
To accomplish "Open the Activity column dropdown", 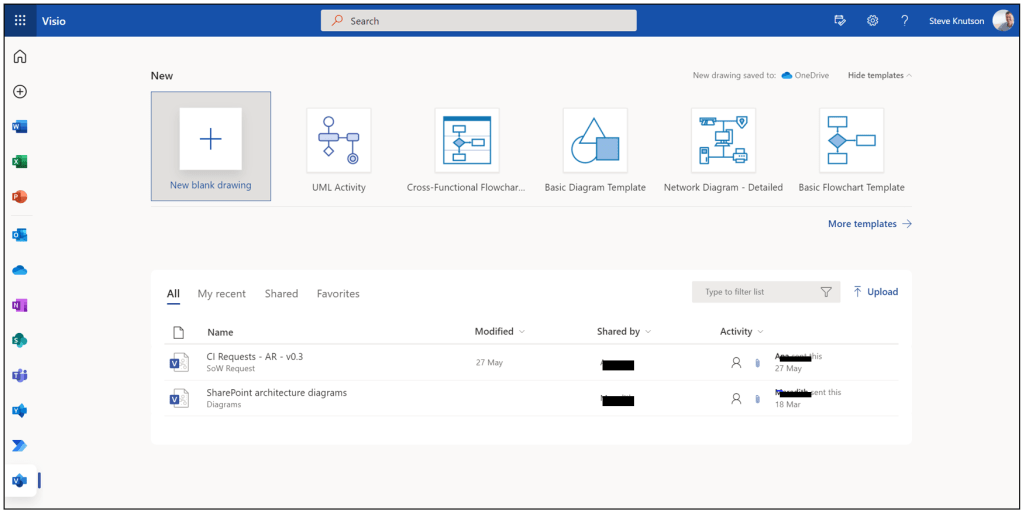I will [760, 332].
